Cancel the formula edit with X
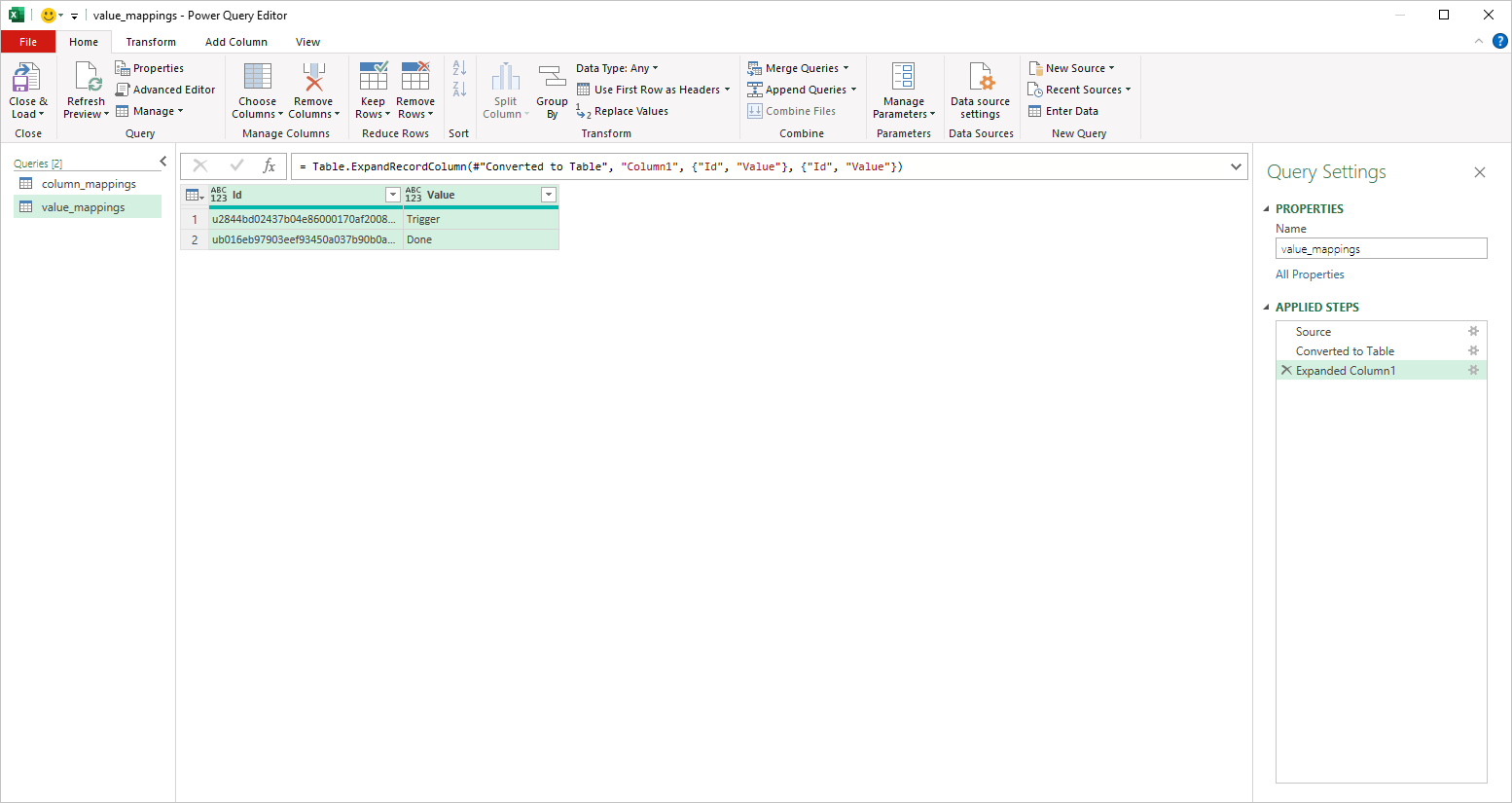Viewport: 1512px width, 803px height. [200, 166]
